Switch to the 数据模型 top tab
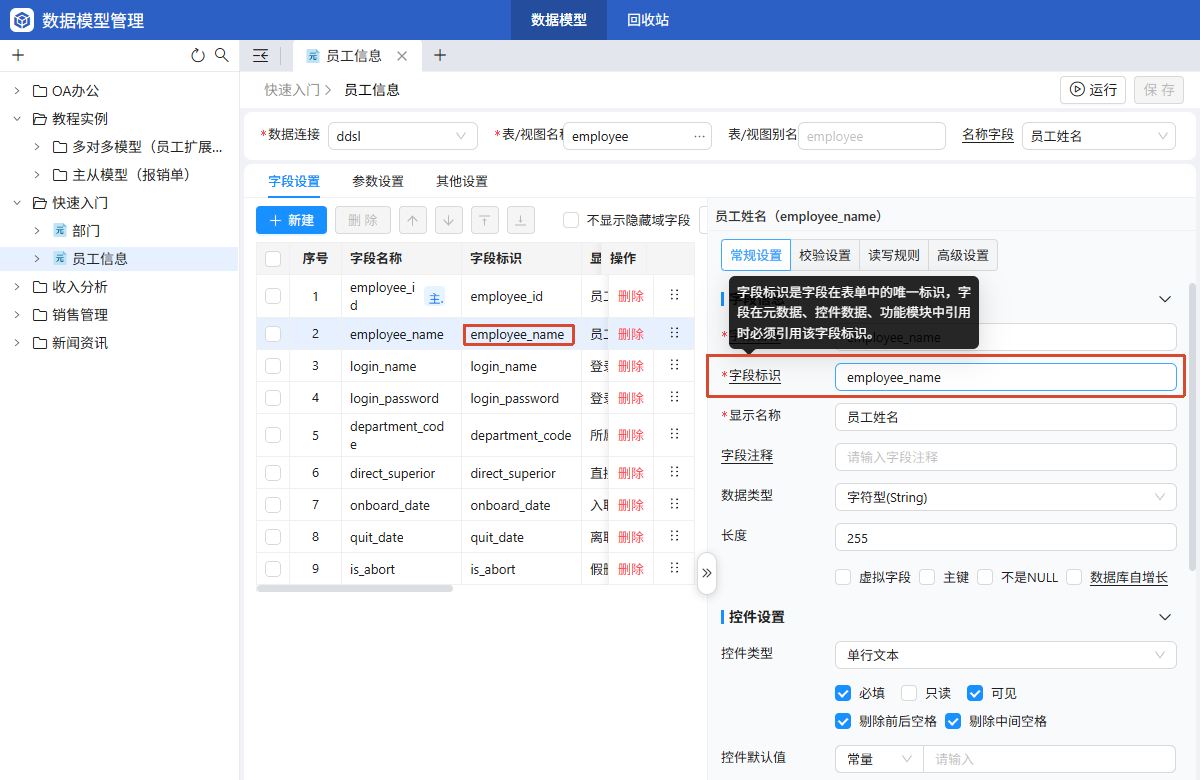The width and height of the screenshot is (1200, 780). pyautogui.click(x=559, y=20)
